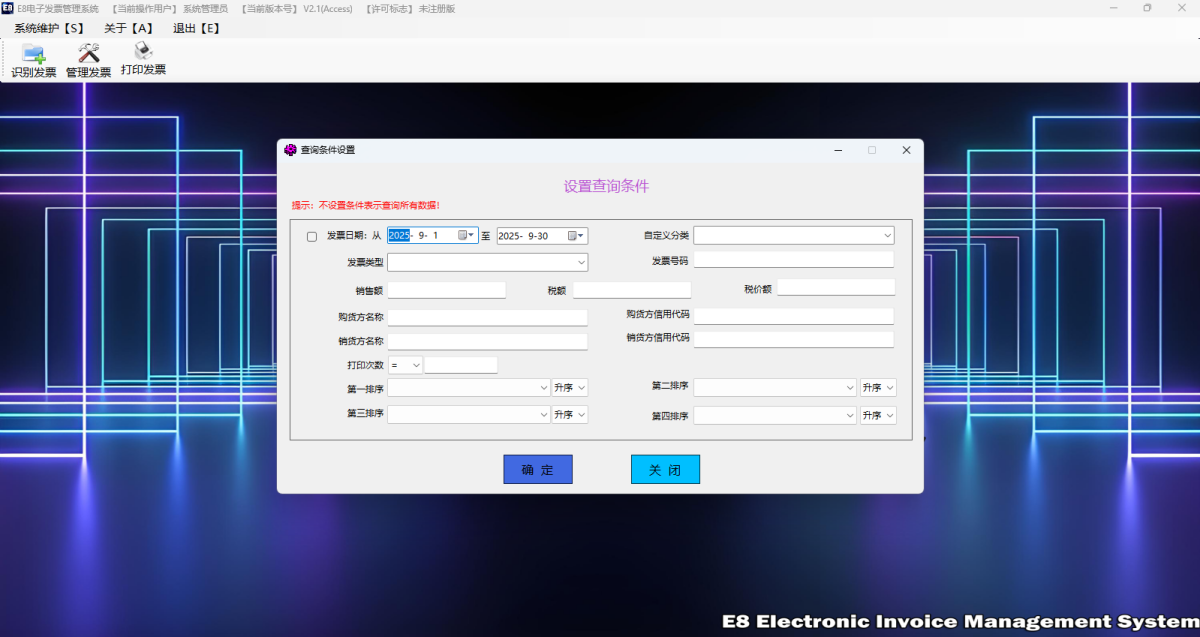The height and width of the screenshot is (637, 1200).
Task: Click the 识别发票 toolbar icon
Action: [33, 54]
